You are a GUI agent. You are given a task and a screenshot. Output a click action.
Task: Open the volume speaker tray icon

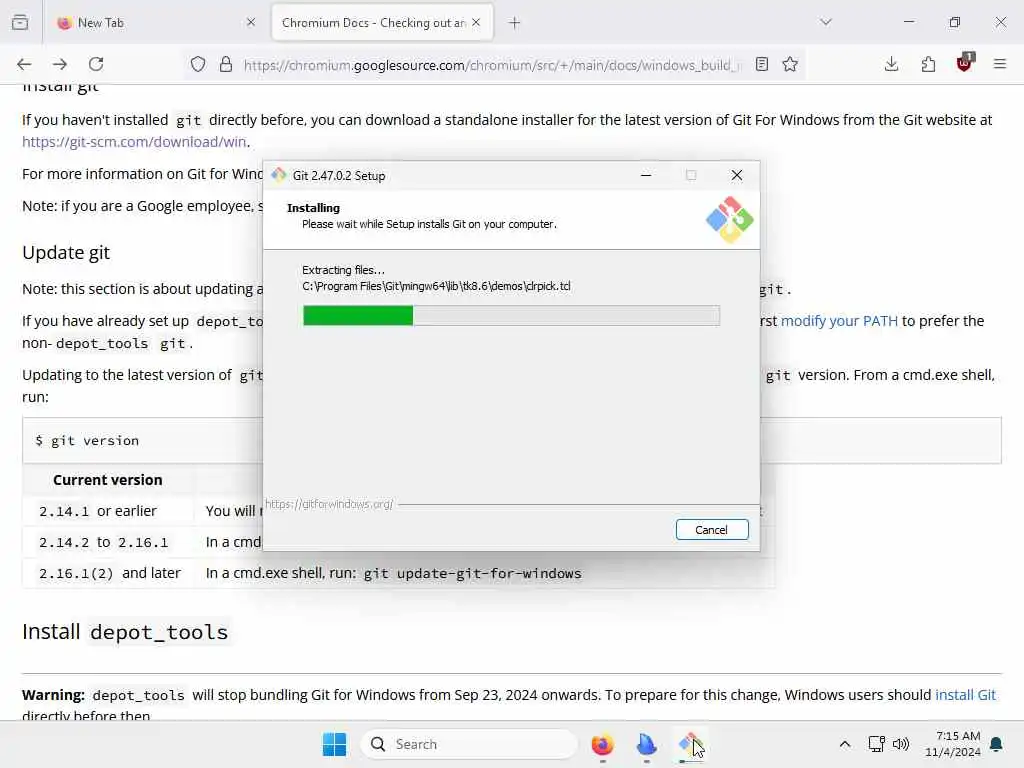(901, 744)
